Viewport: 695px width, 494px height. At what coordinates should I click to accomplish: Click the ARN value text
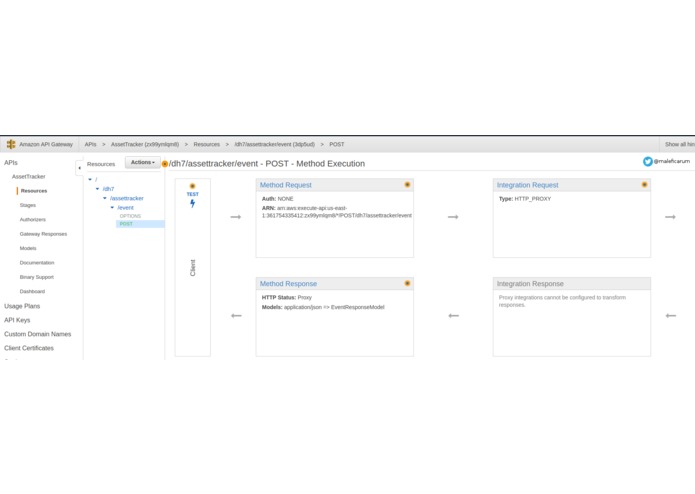(337, 212)
